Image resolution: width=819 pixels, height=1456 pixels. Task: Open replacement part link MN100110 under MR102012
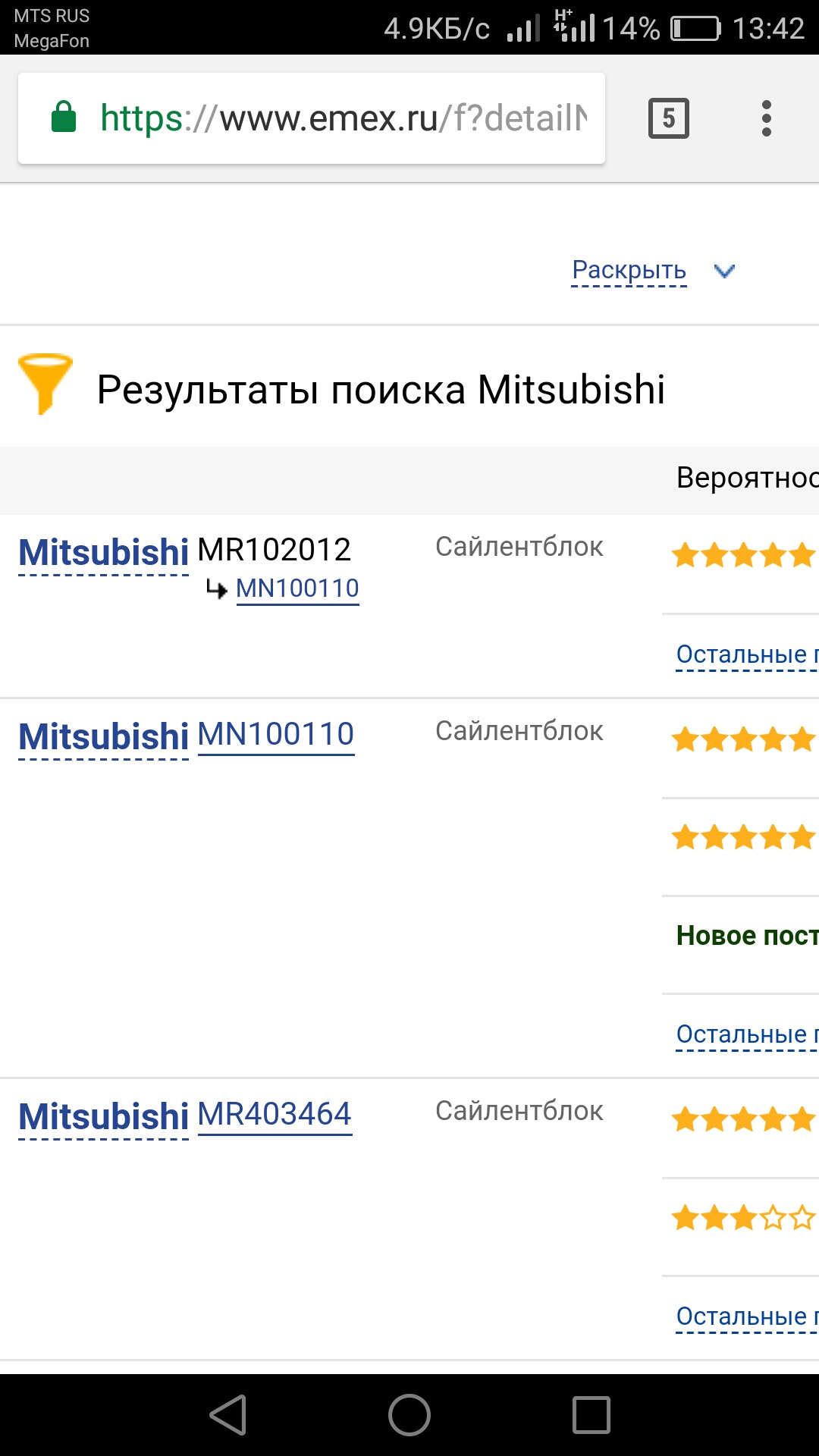[x=297, y=588]
